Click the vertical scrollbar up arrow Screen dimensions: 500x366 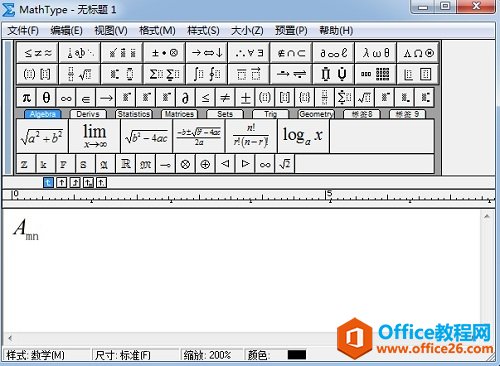pos(487,217)
